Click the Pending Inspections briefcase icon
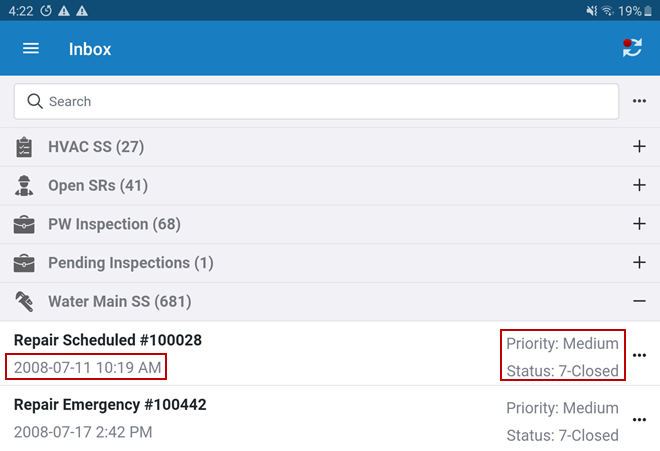660x451 pixels. [x=24, y=263]
